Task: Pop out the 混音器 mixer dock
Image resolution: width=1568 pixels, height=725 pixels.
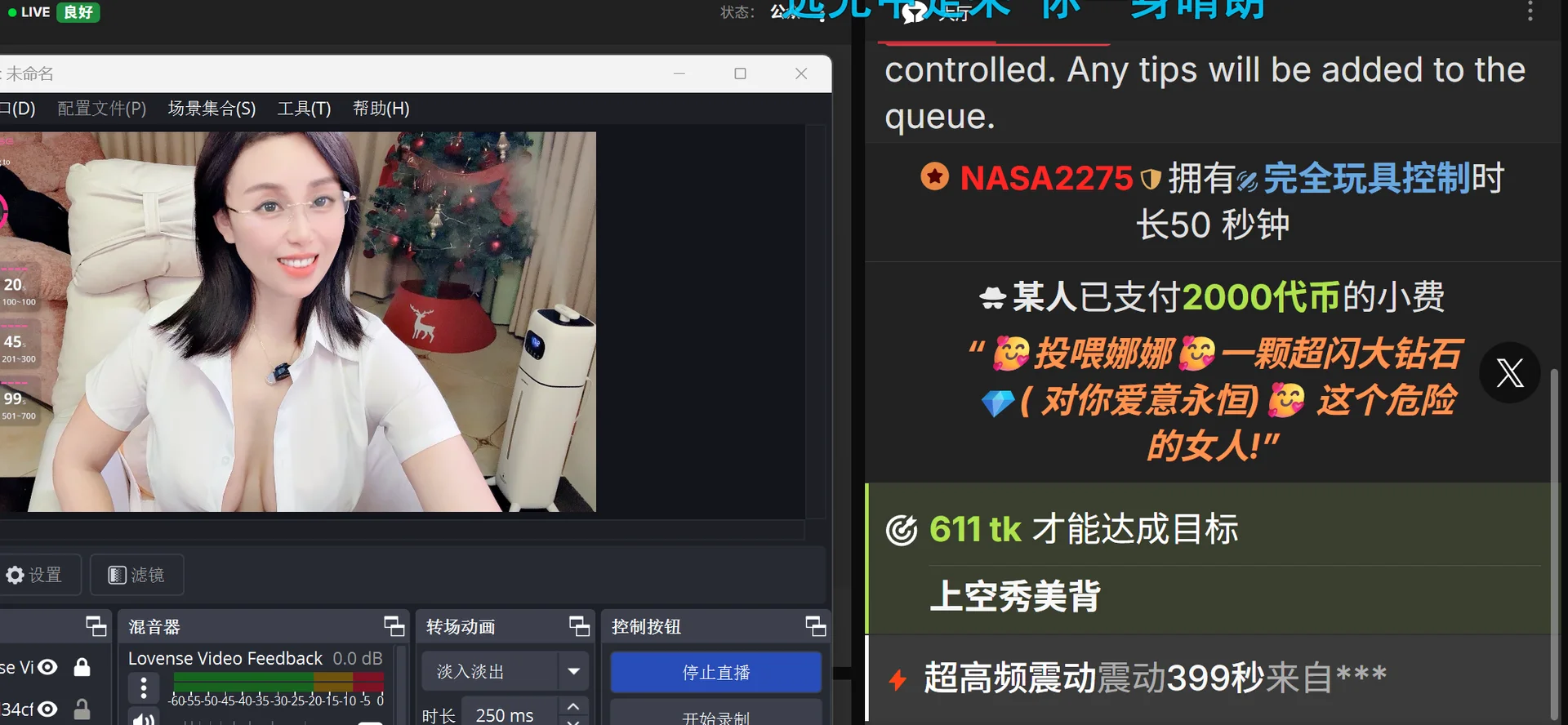Action: (394, 626)
